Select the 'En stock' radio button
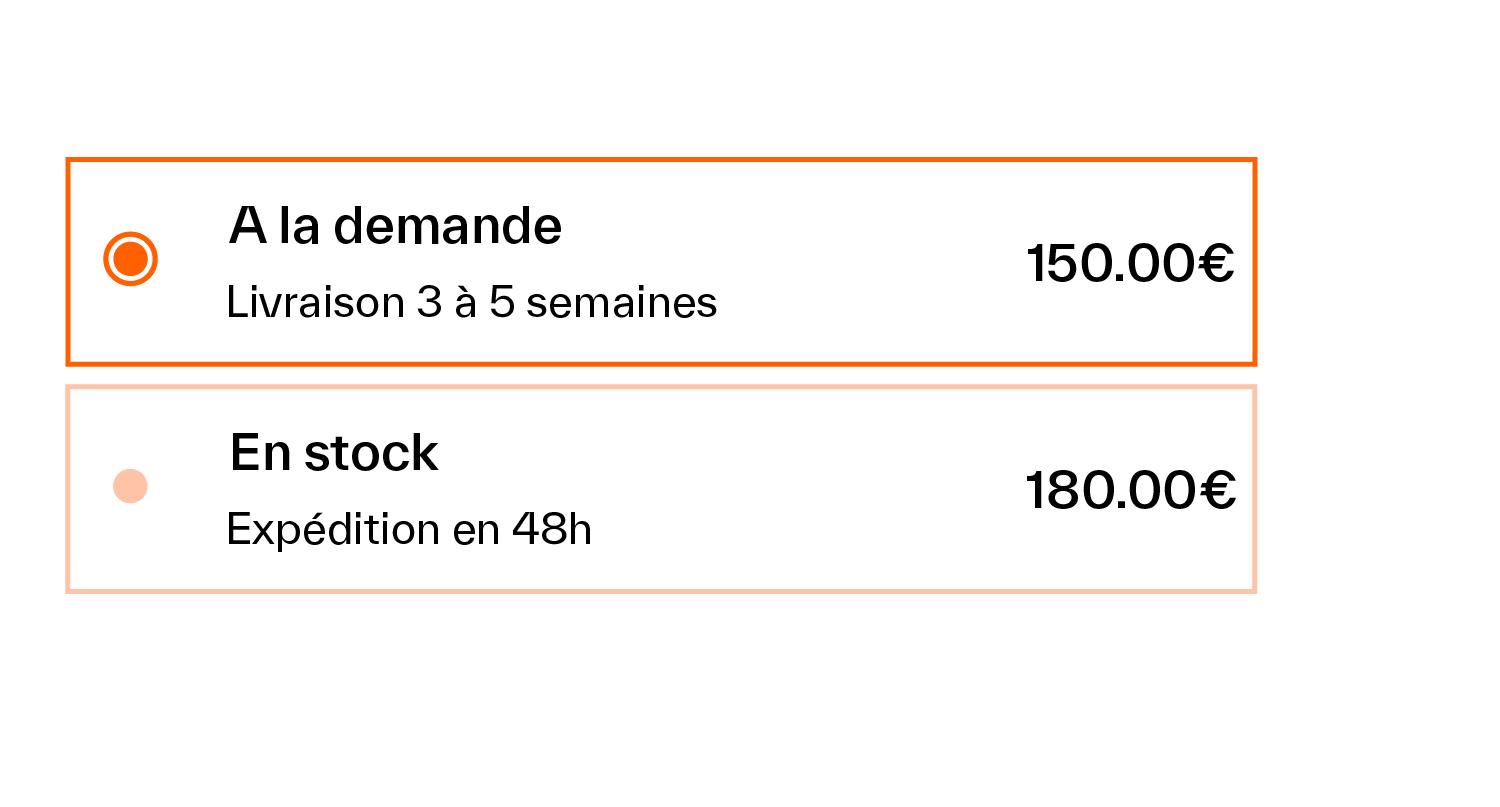The width and height of the screenshot is (1500, 807). 131,487
